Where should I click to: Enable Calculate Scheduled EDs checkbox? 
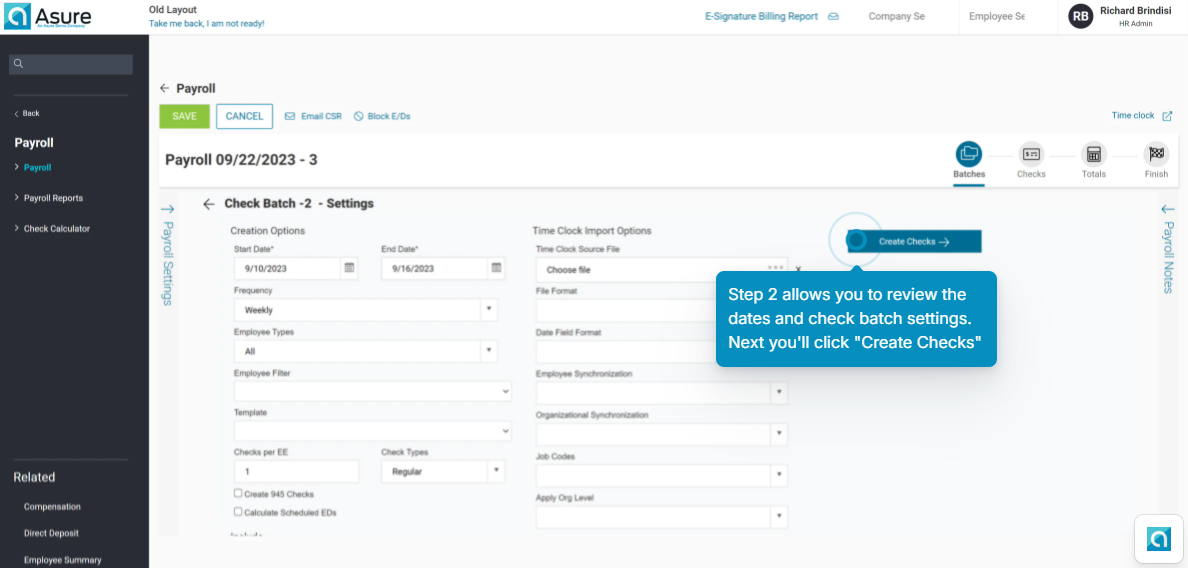(x=238, y=512)
